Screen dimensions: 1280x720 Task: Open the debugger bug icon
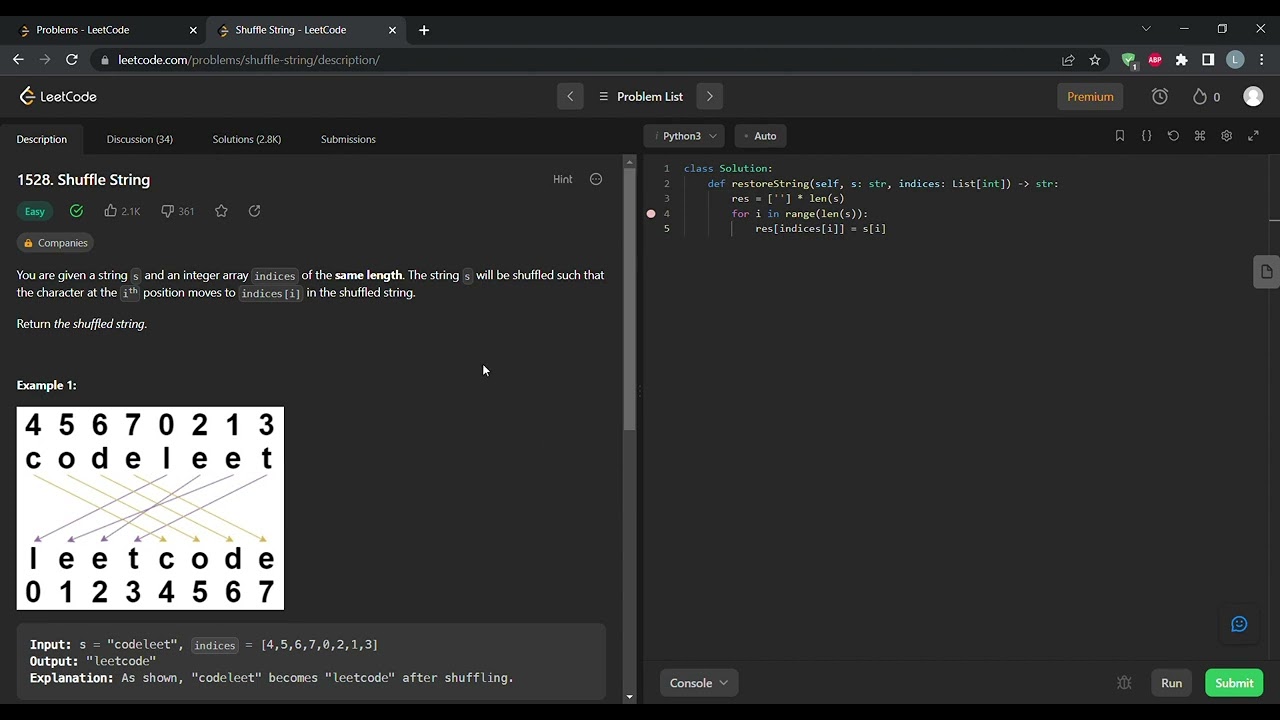point(1124,683)
